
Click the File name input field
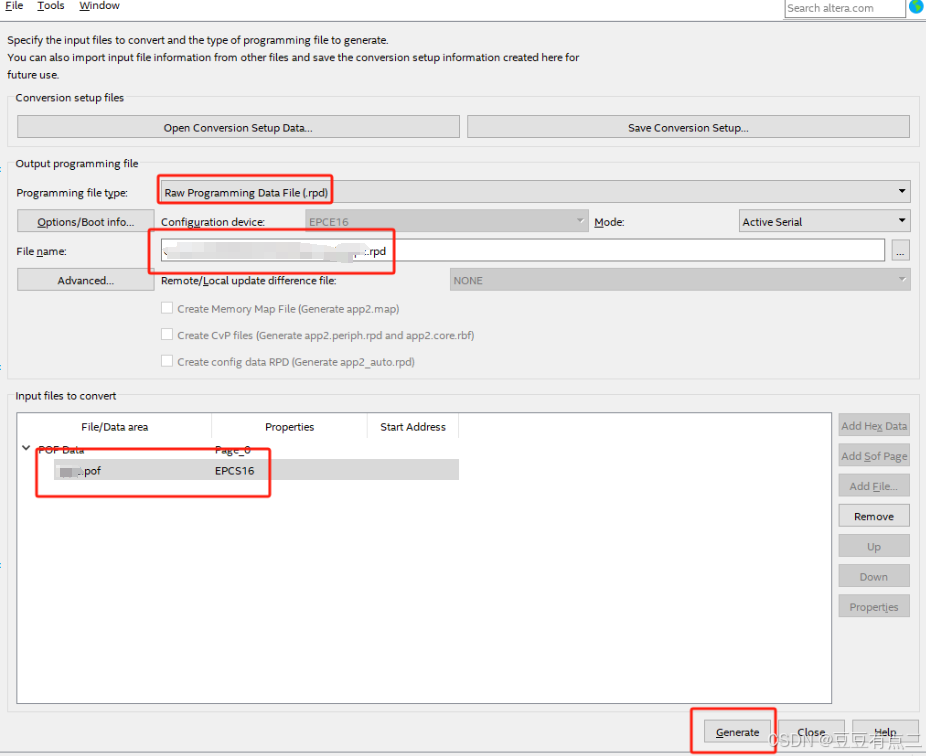point(523,250)
